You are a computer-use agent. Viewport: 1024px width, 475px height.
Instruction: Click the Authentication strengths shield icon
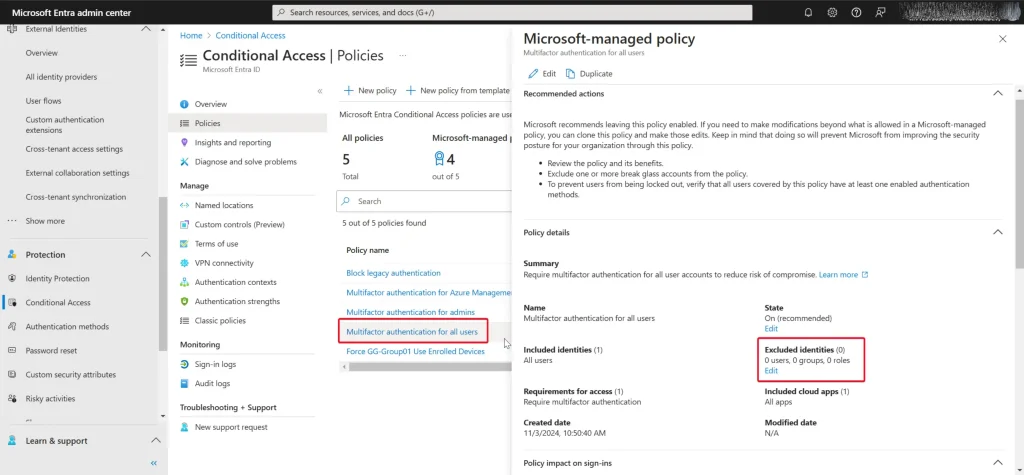point(184,301)
